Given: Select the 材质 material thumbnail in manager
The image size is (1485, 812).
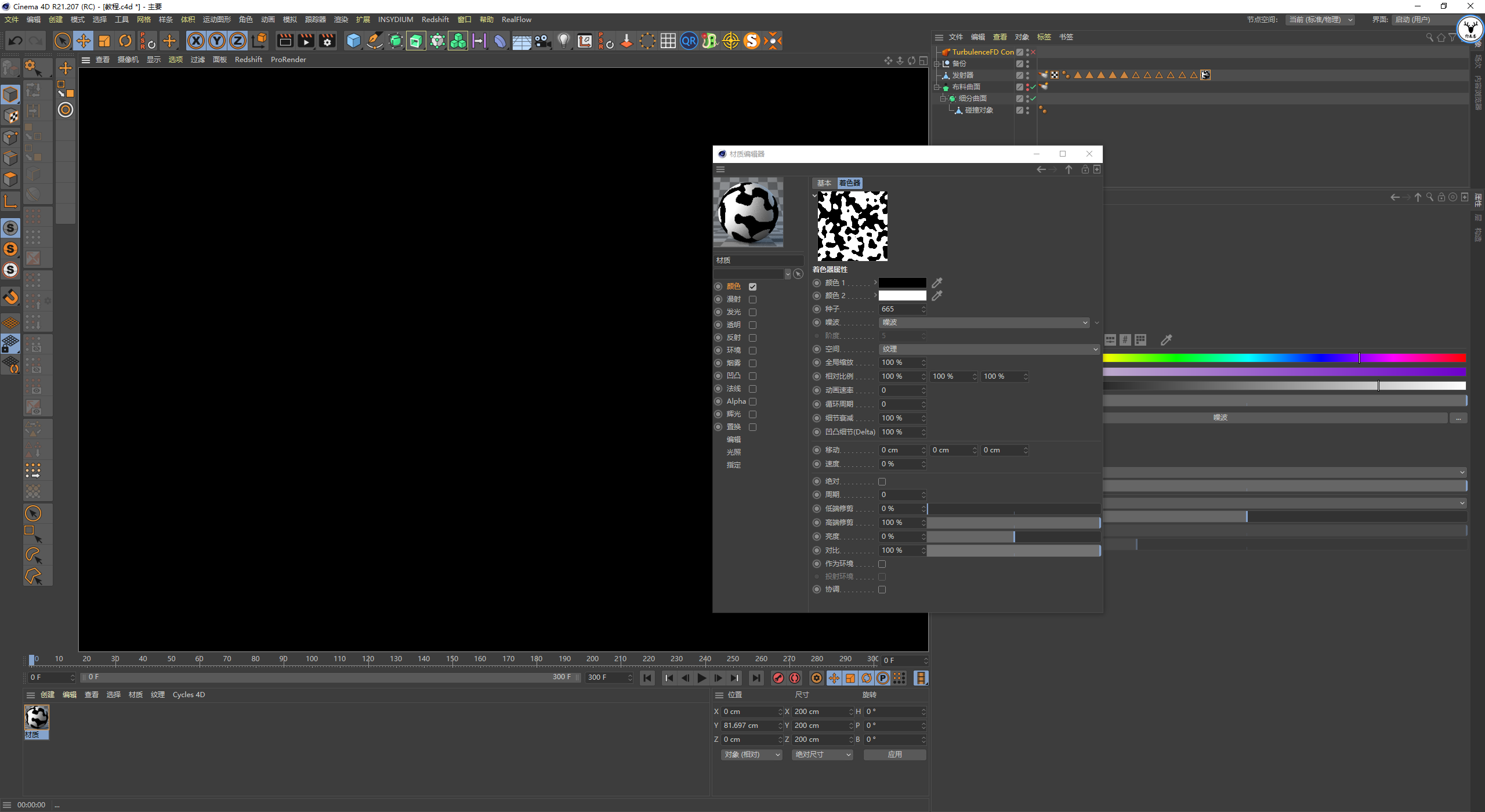Looking at the screenshot, I should point(37,719).
